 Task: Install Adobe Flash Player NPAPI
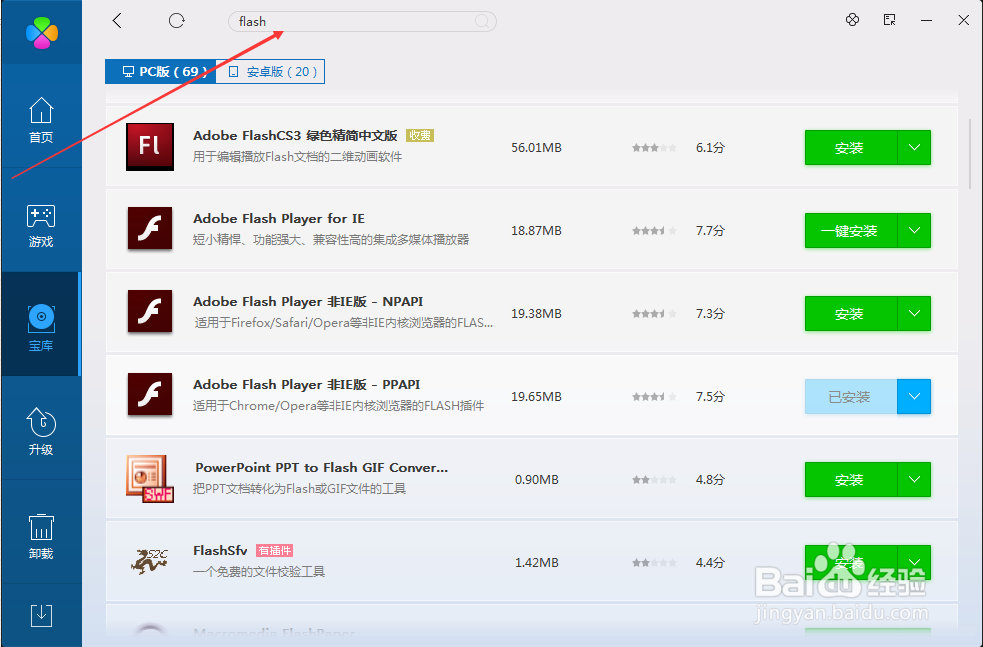[850, 313]
